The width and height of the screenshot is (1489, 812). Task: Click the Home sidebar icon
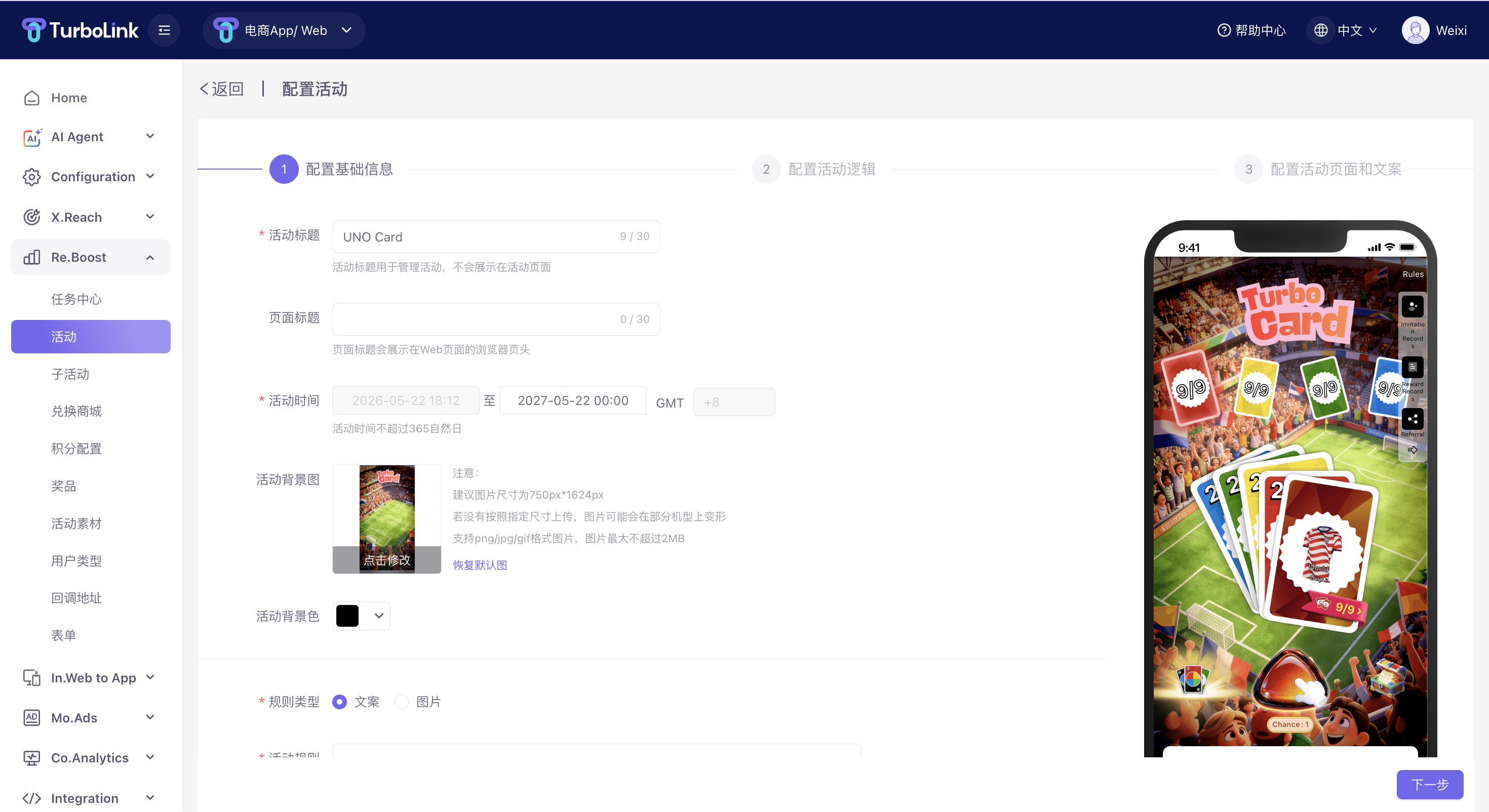click(x=32, y=98)
